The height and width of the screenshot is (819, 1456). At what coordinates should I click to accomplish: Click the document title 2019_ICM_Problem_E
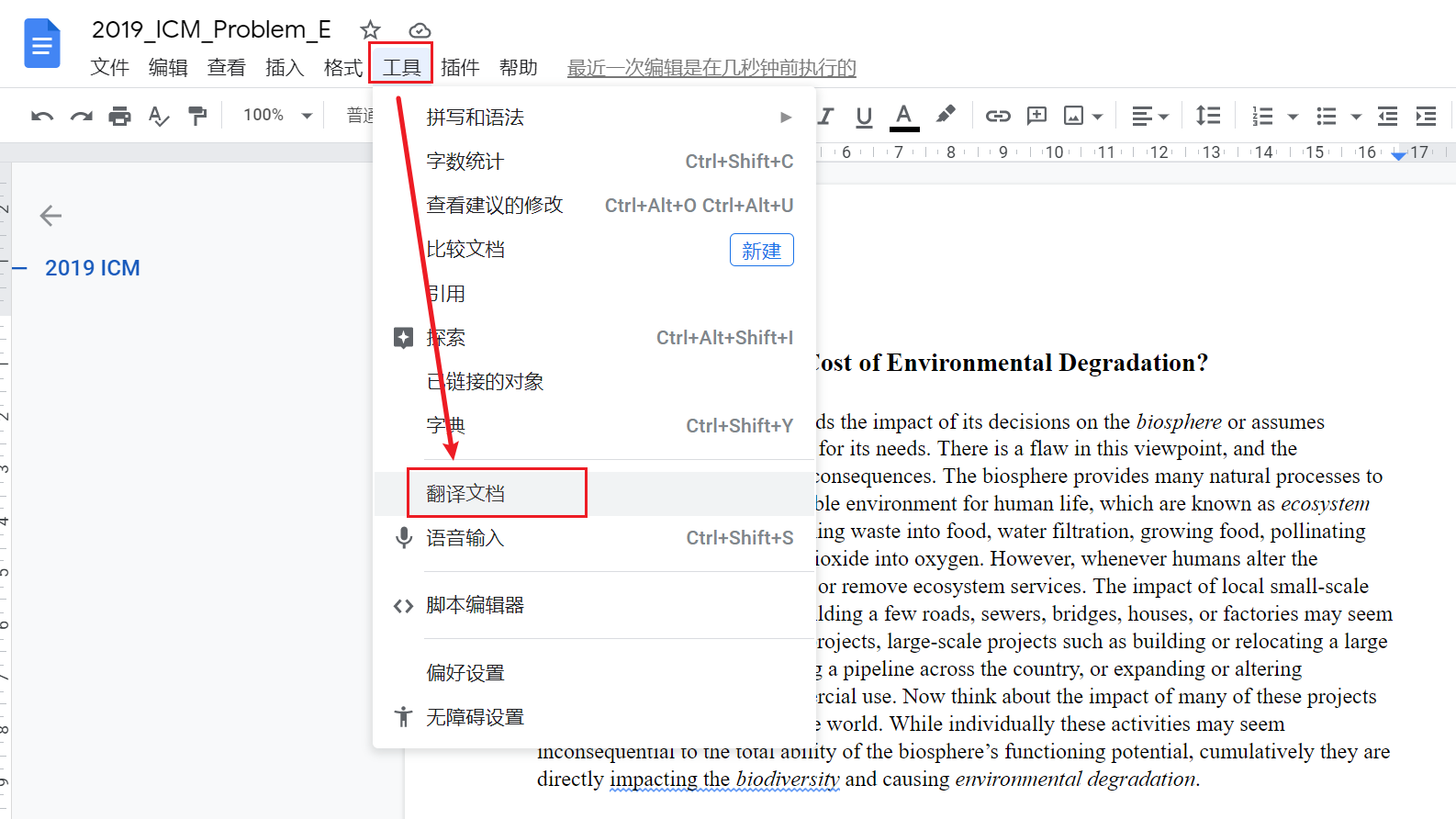211,29
